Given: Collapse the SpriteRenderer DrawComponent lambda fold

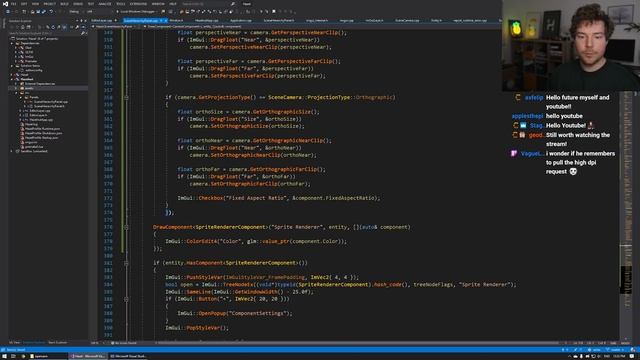Looking at the screenshot, I should coord(126,227).
